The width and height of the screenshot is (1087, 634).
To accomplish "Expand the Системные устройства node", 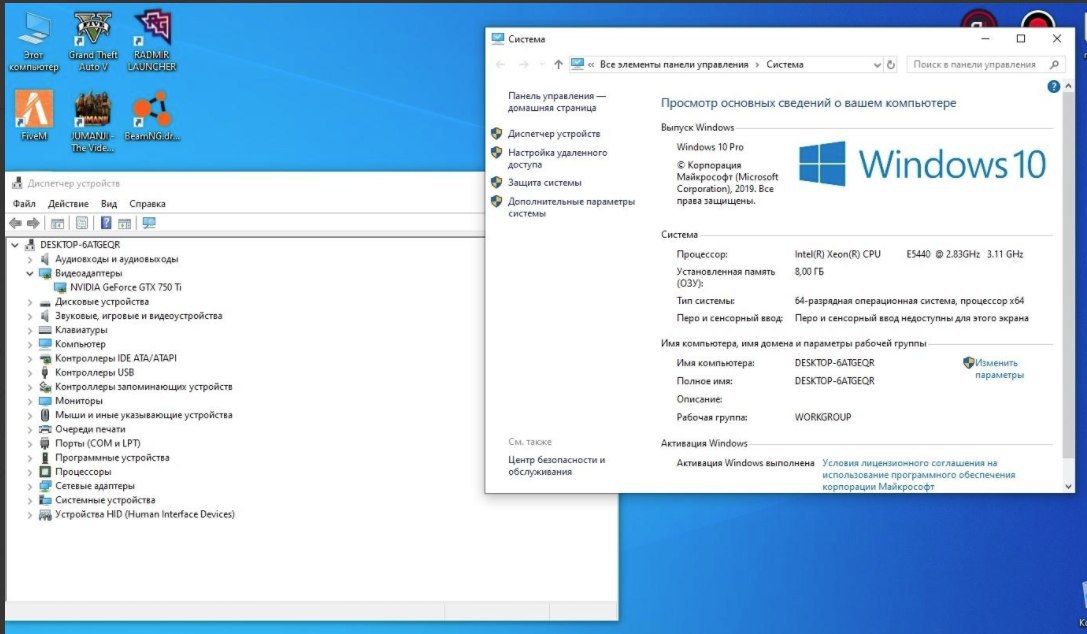I will (x=30, y=500).
